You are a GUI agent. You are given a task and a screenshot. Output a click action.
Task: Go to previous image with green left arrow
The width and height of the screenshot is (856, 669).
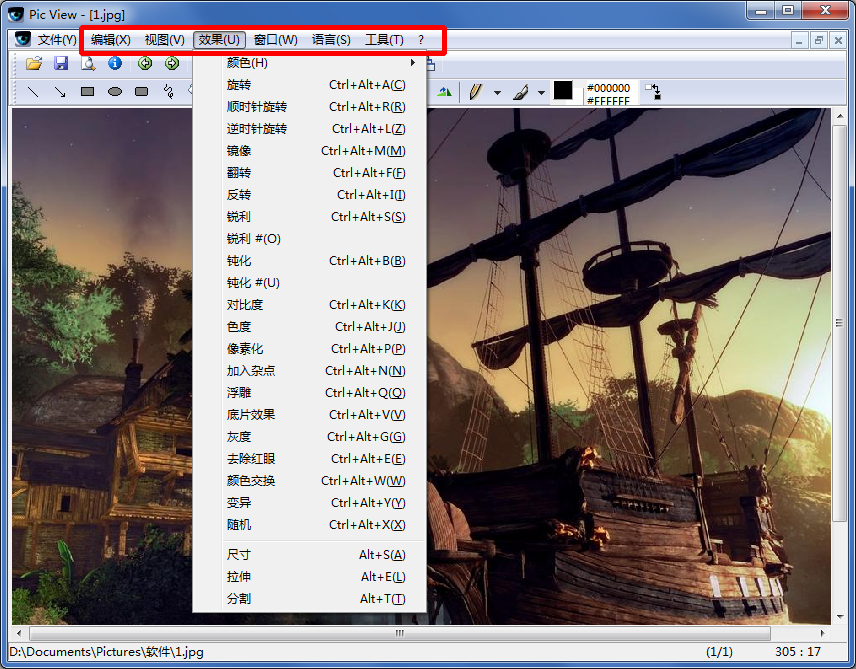pos(145,63)
